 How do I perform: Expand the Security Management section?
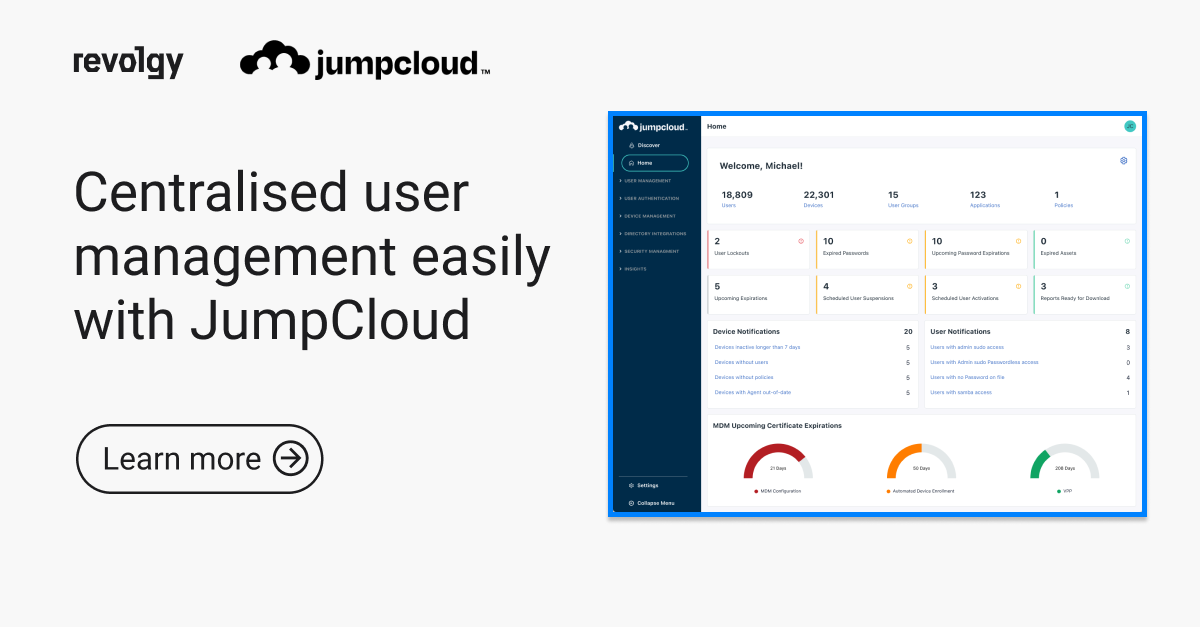pos(650,251)
